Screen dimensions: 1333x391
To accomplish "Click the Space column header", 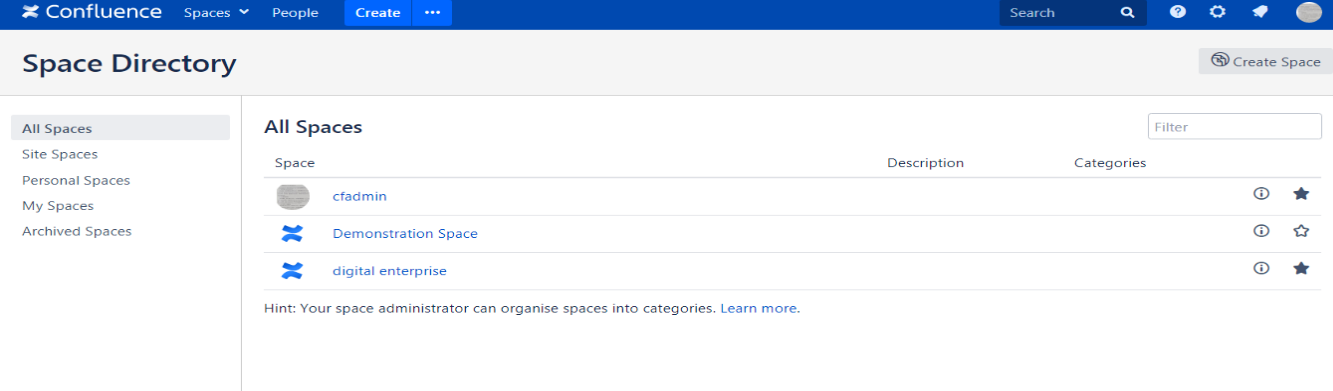I will point(295,162).
